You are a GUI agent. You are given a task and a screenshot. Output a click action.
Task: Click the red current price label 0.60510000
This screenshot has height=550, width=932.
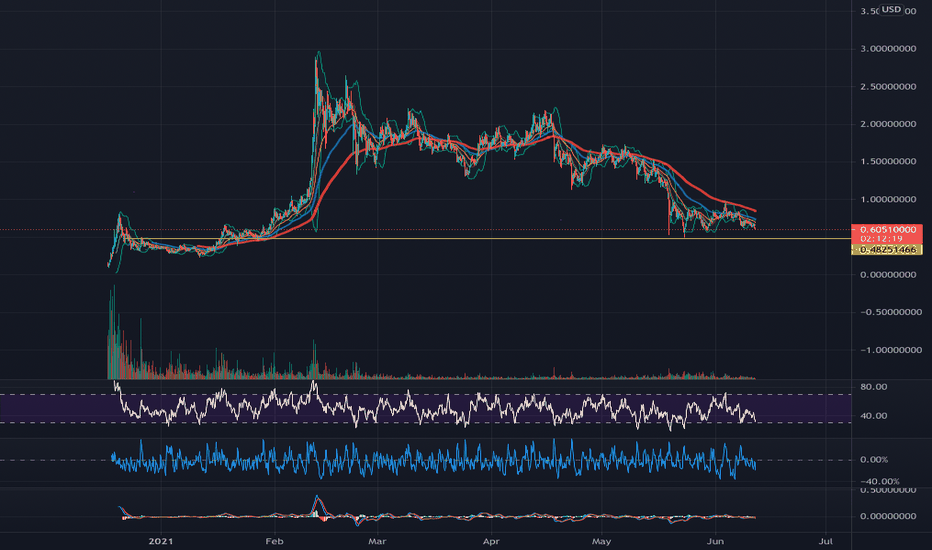(x=887, y=230)
